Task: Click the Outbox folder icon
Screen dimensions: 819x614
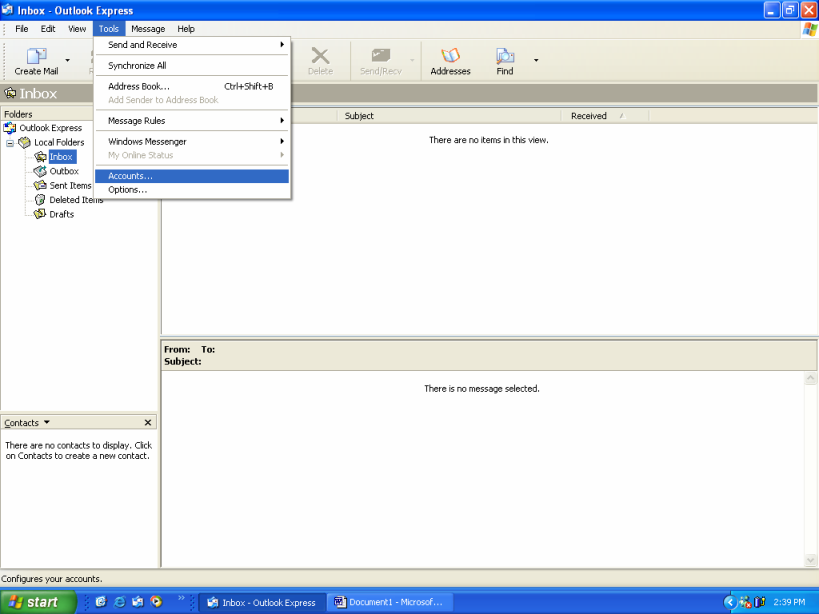Action: [40, 171]
